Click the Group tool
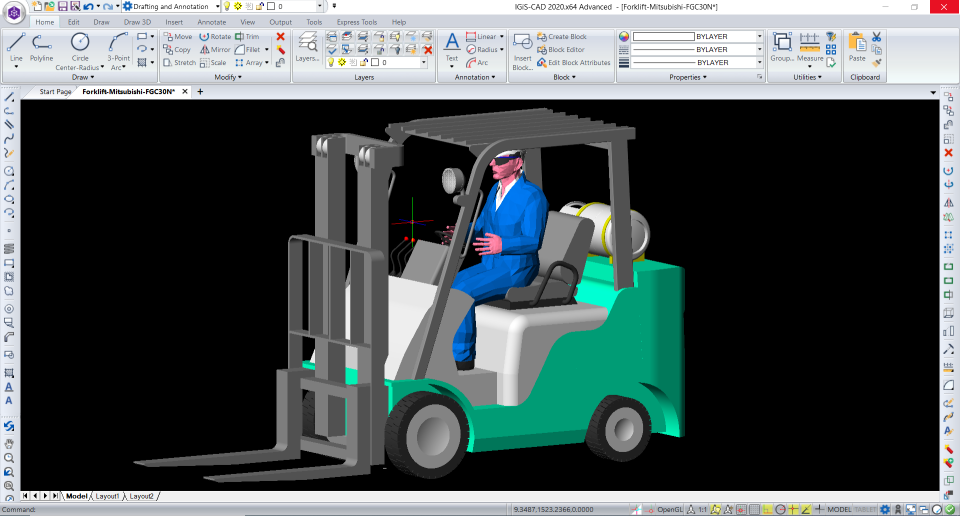This screenshot has height=516, width=960. 782,48
